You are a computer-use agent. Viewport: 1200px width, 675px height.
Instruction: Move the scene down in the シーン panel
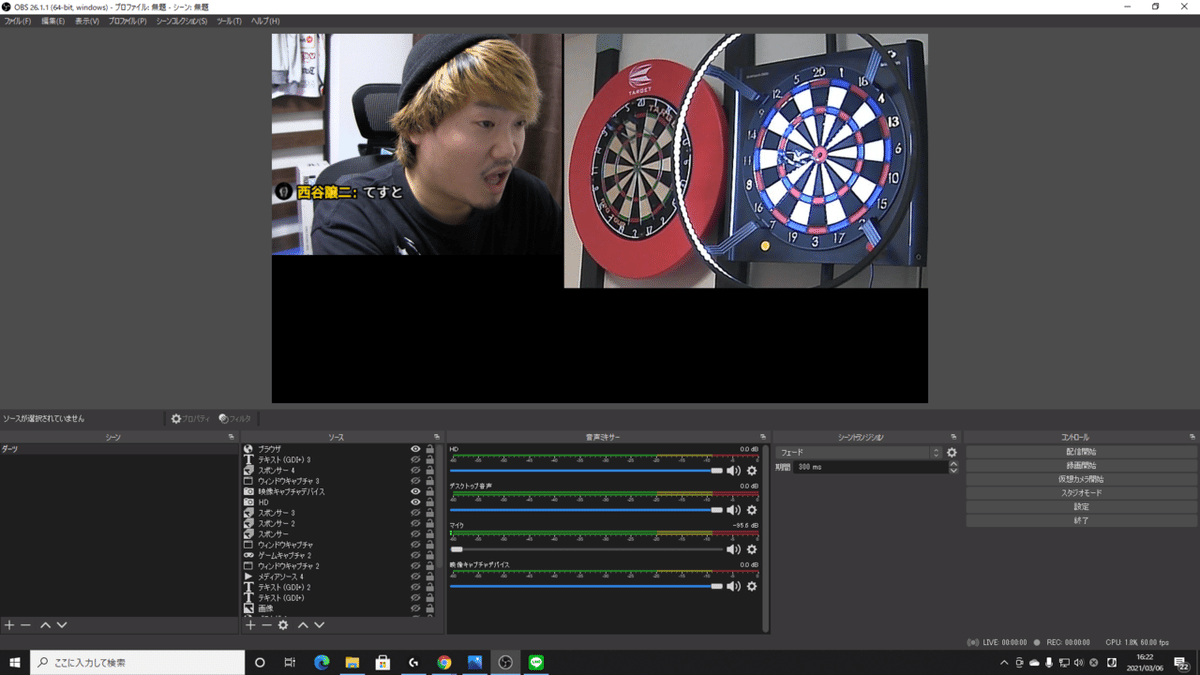[x=62, y=625]
